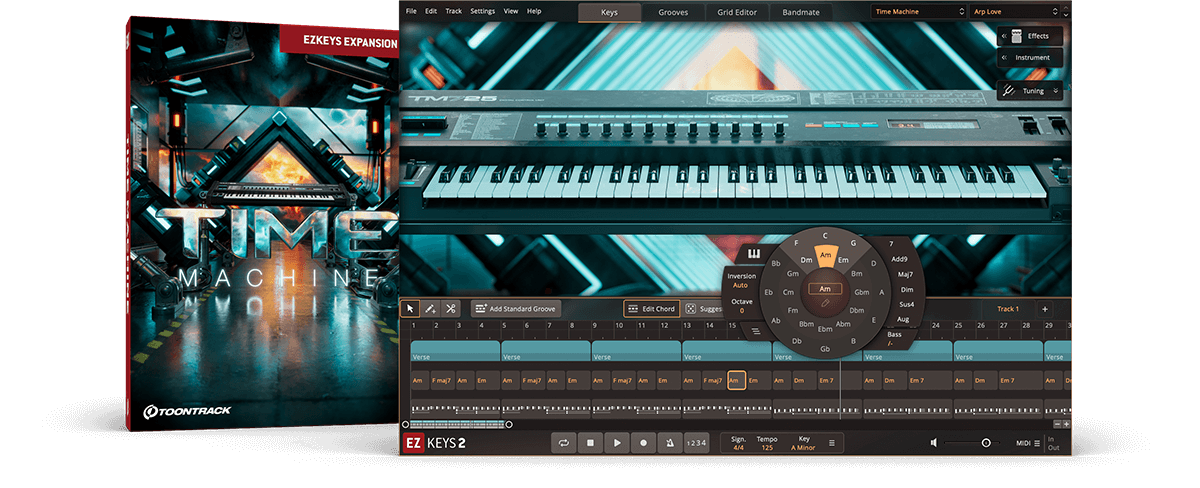
Task: Toggle loop playback
Action: click(564, 442)
